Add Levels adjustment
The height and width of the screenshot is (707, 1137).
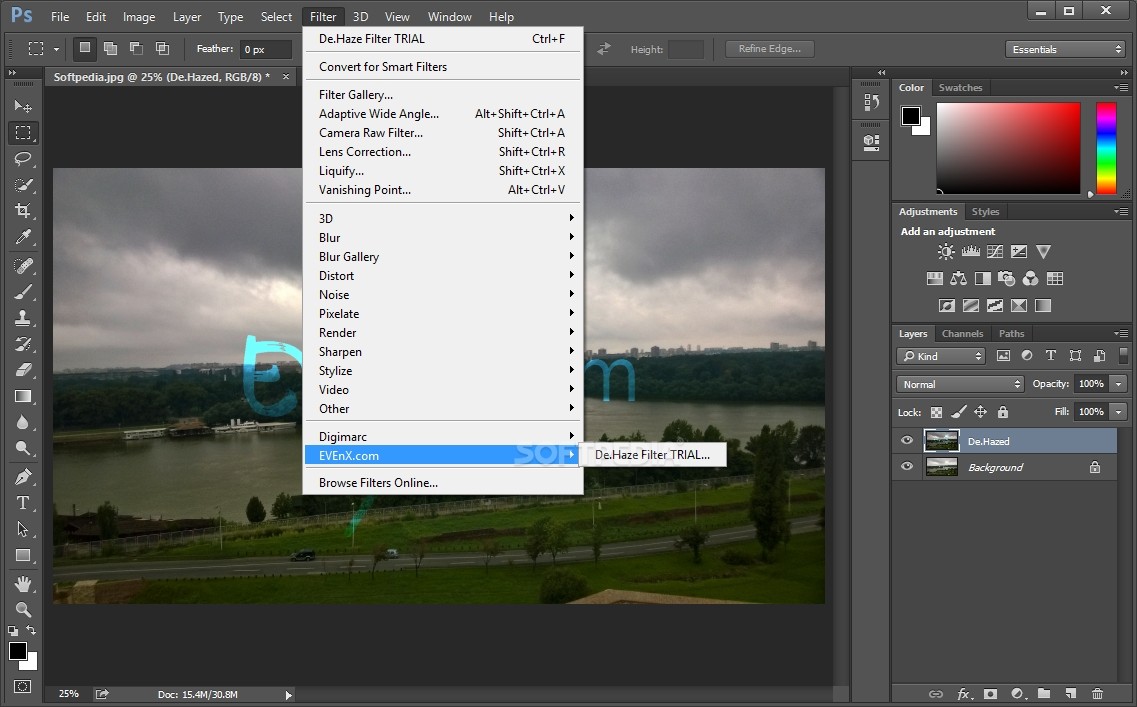pos(970,252)
